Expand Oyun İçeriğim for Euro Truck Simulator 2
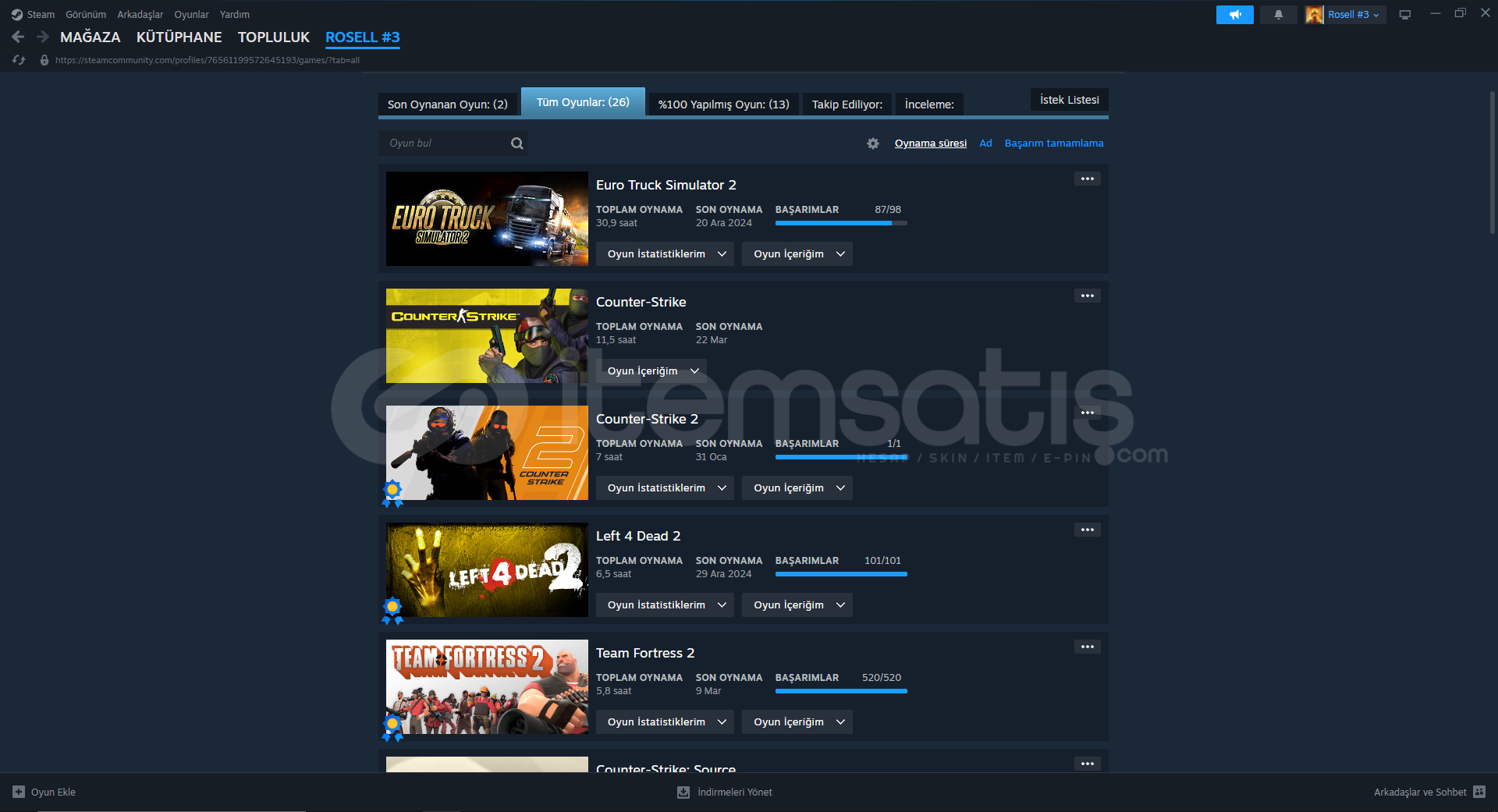 click(x=797, y=254)
